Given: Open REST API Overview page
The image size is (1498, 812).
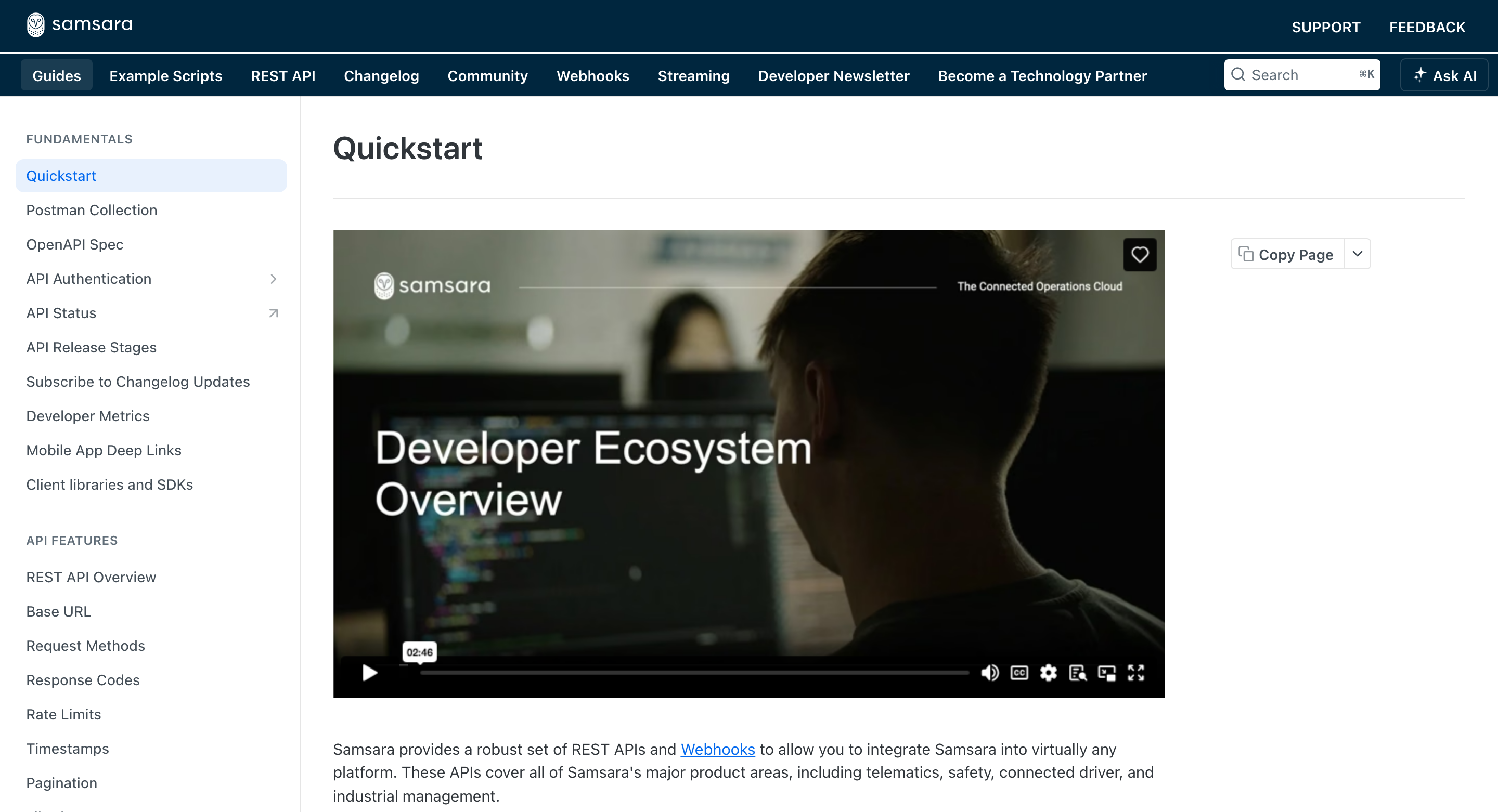Looking at the screenshot, I should coord(151,577).
